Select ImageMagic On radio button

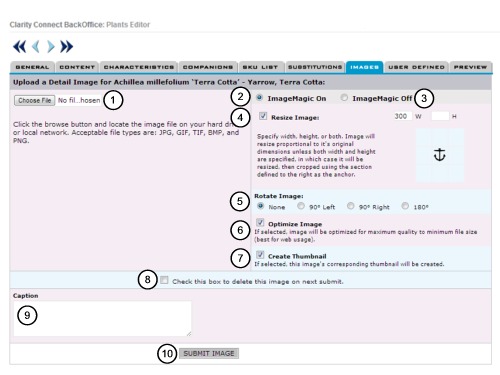(x=259, y=98)
